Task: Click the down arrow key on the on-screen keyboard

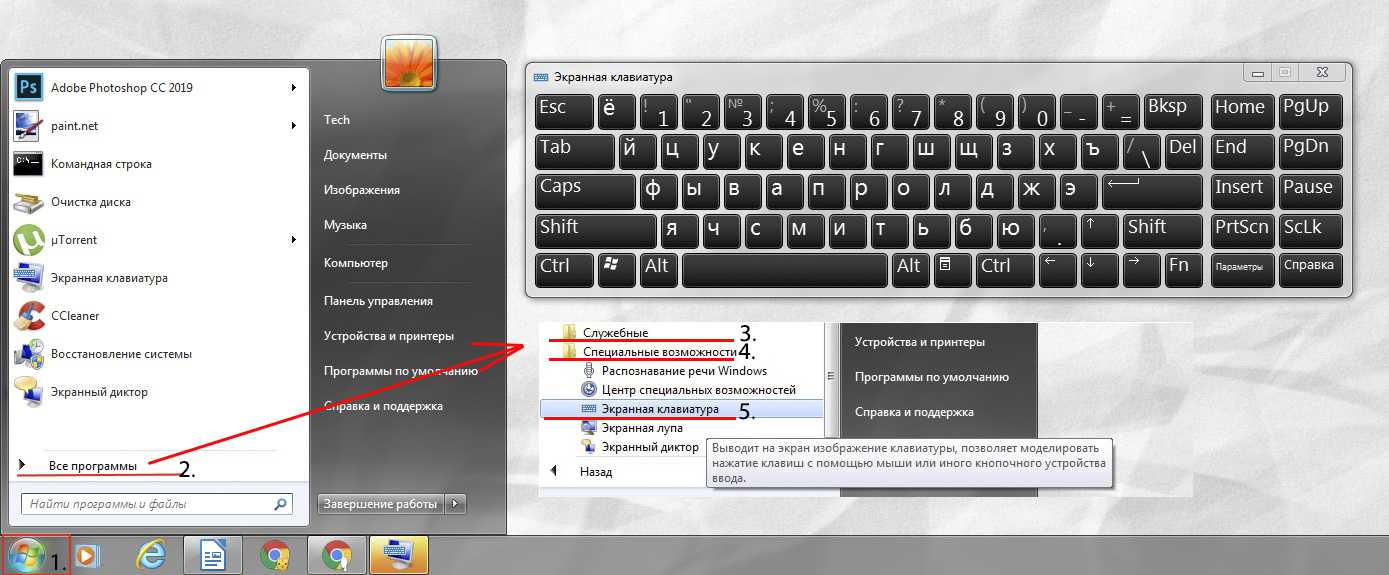Action: [1099, 271]
